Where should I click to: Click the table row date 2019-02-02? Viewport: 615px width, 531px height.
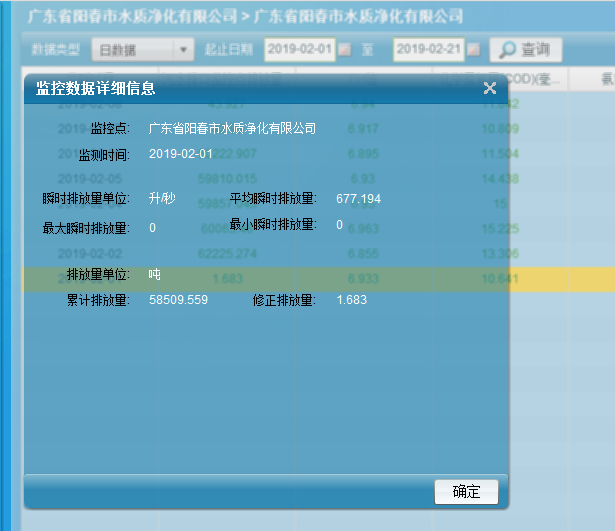tap(90, 254)
